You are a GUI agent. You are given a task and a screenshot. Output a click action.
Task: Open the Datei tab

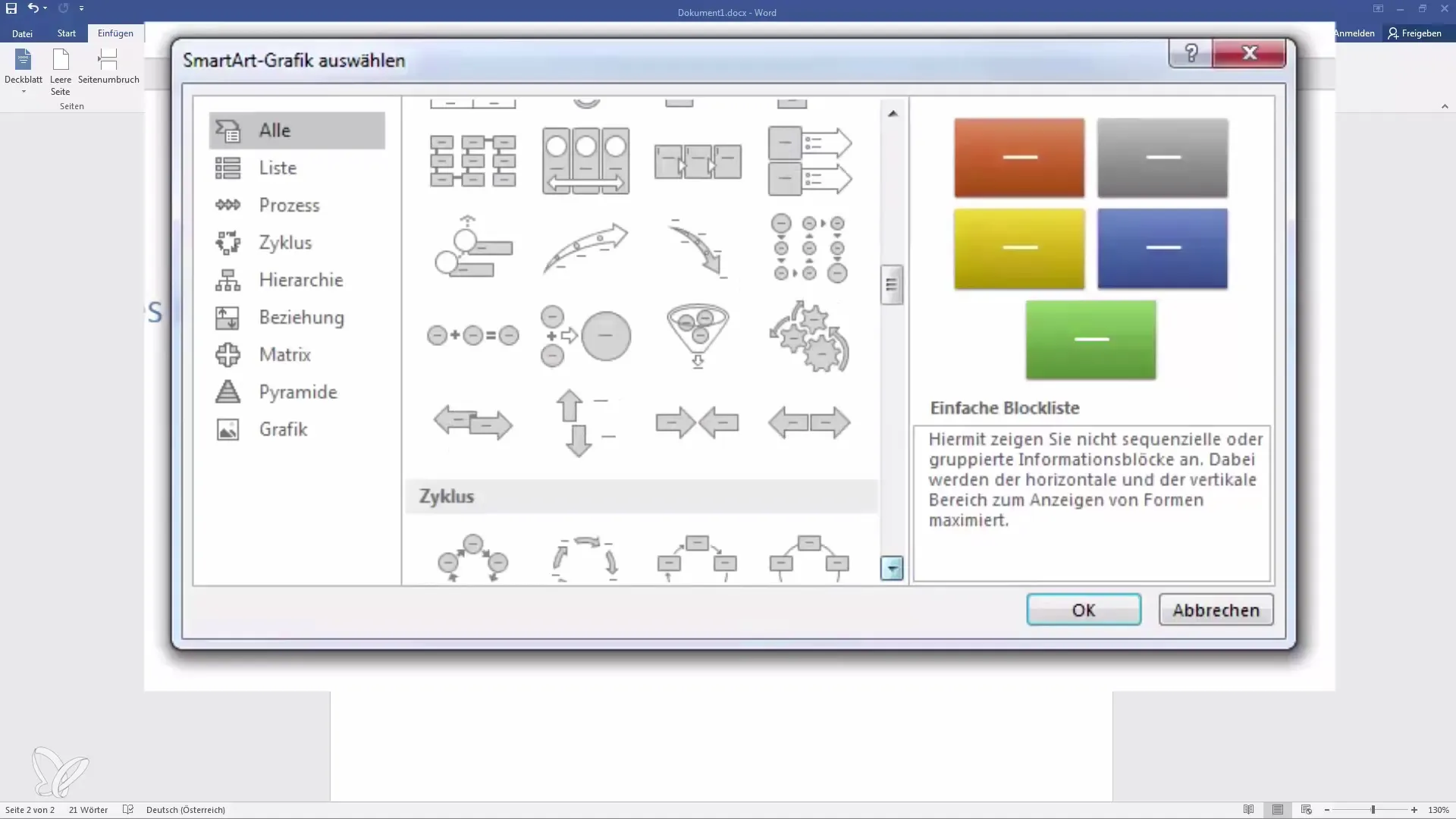coord(22,33)
